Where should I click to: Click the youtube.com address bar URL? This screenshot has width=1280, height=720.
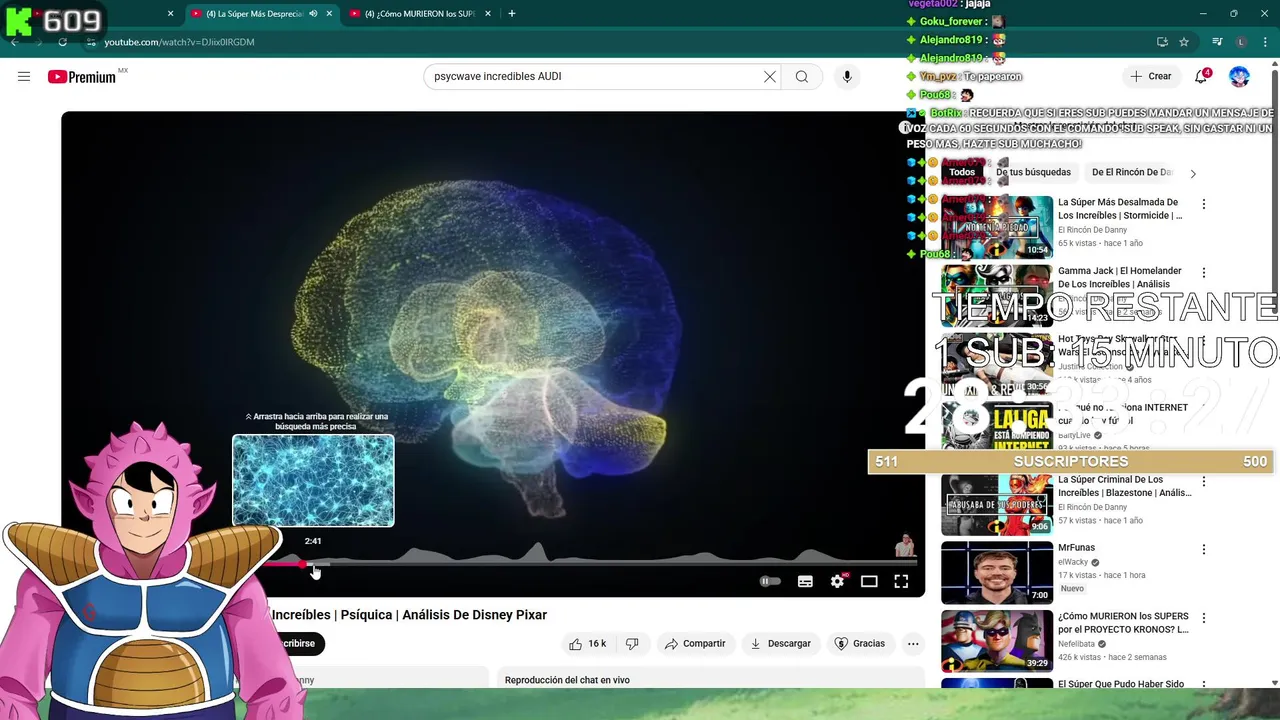[180, 42]
